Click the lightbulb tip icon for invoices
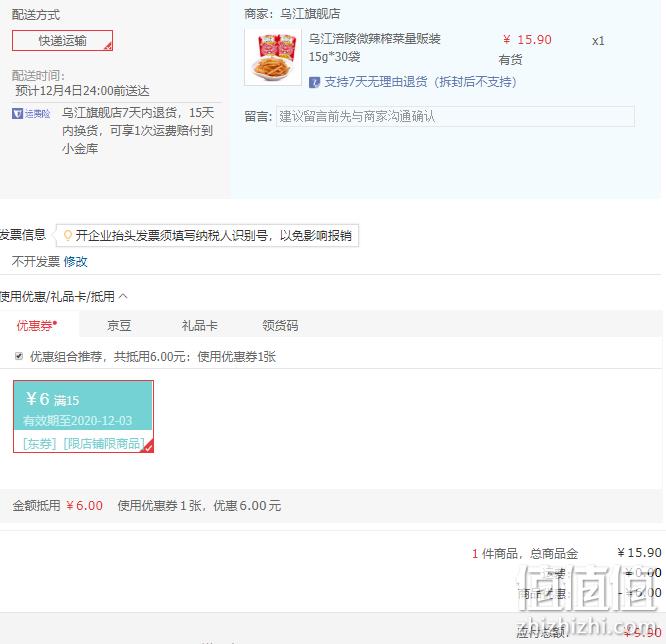The height and width of the screenshot is (644, 666). click(67, 235)
